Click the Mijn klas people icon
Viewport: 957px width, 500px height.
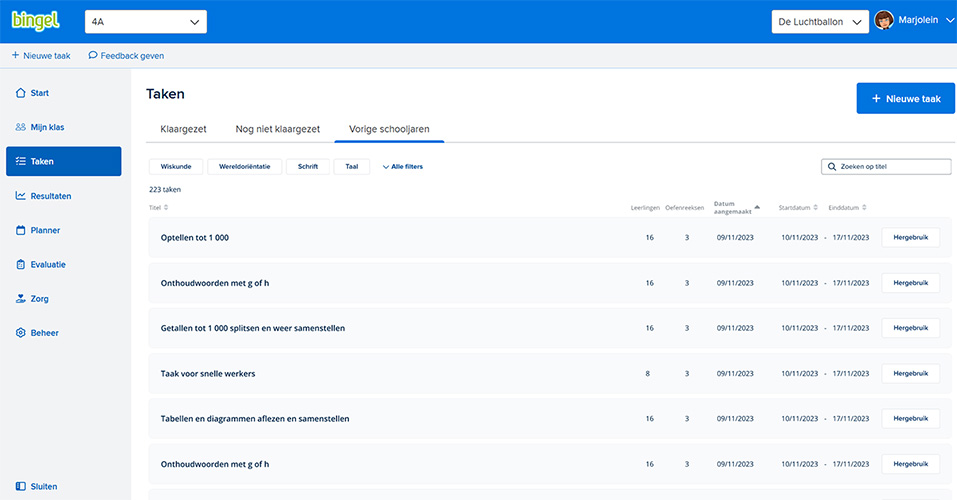20,127
